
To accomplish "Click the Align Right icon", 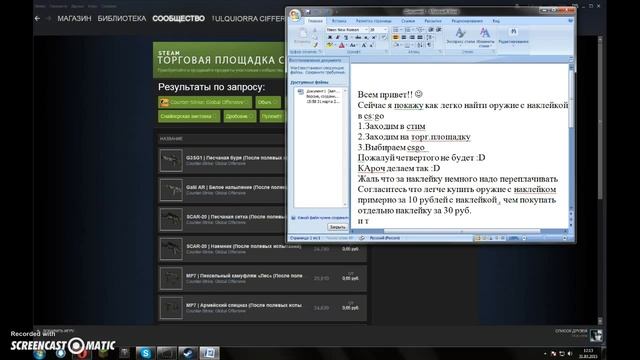I will [x=412, y=38].
